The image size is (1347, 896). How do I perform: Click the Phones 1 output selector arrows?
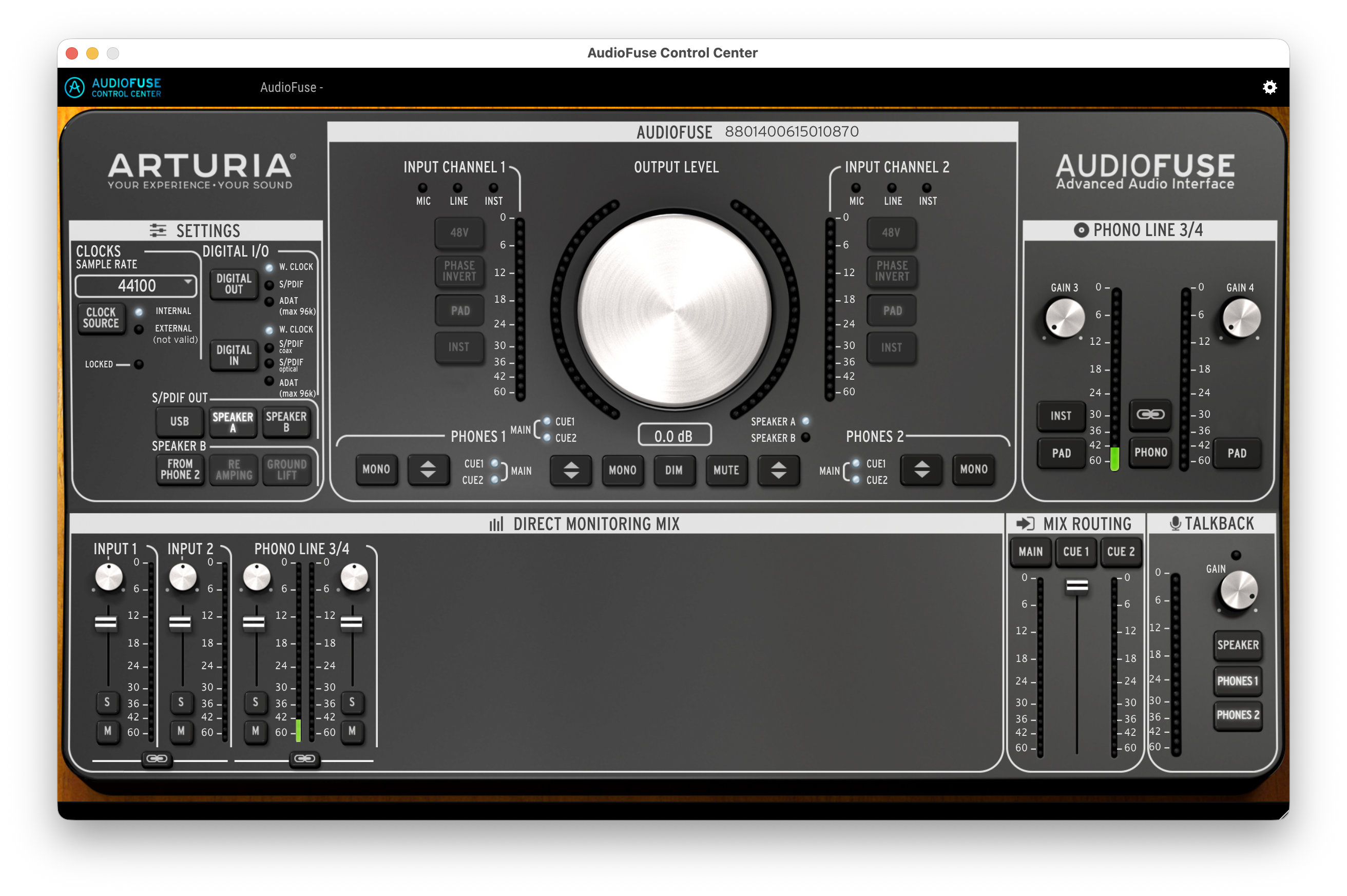click(428, 470)
